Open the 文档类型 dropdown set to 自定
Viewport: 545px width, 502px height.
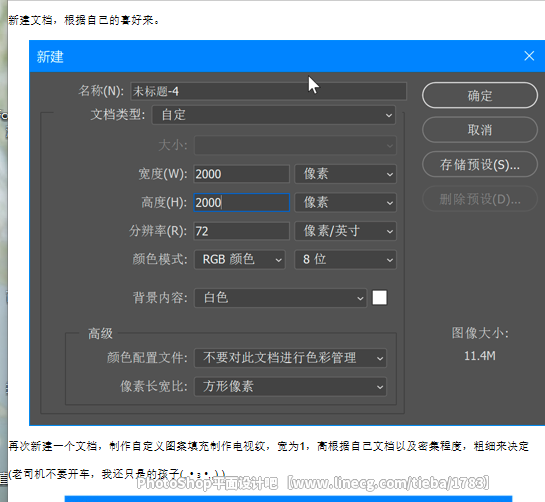pyautogui.click(x=274, y=115)
